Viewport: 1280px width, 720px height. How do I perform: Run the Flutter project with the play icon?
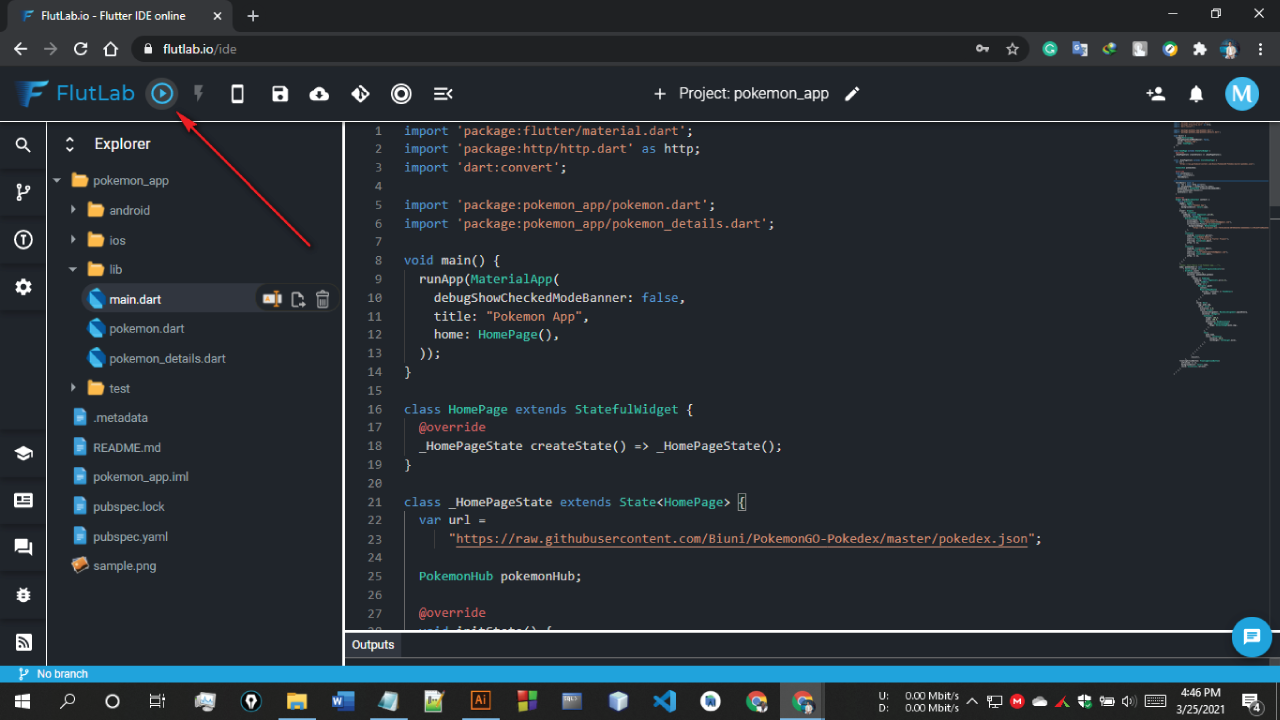[x=161, y=93]
